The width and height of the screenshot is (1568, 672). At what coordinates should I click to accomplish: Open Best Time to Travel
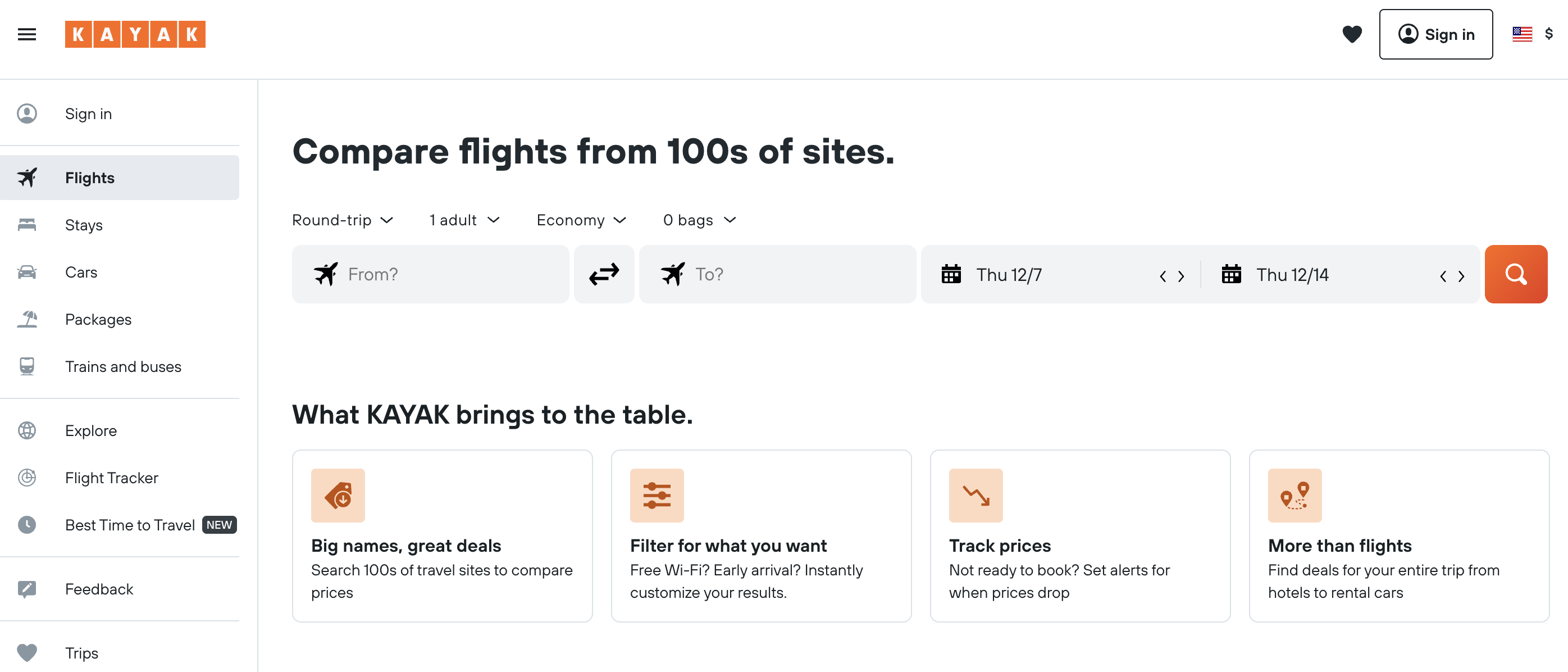point(130,525)
